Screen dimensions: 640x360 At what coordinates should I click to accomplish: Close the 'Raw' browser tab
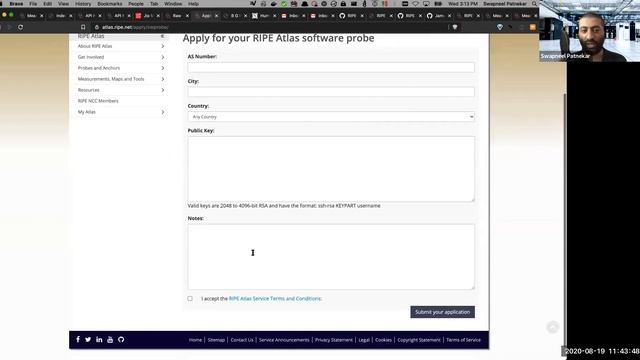[x=187, y=16]
